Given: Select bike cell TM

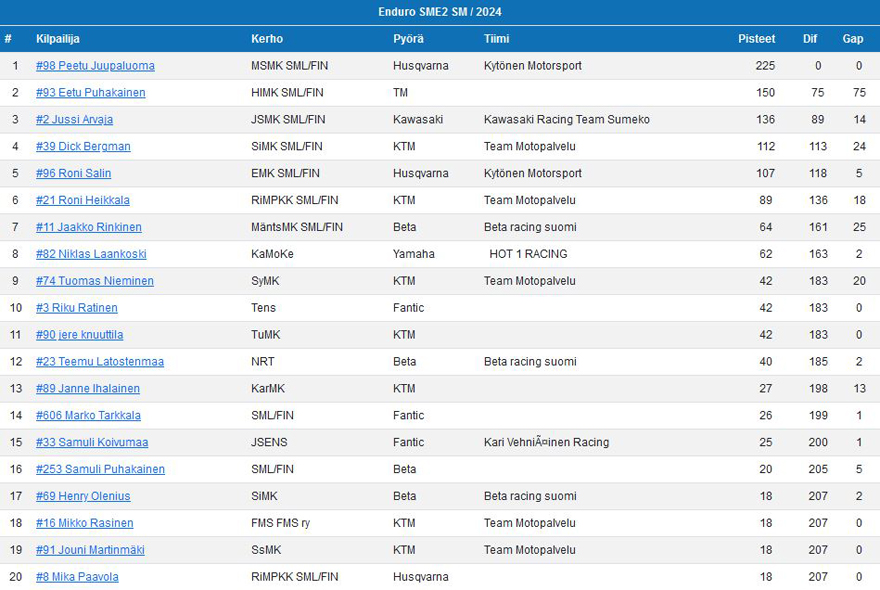Looking at the screenshot, I should click(400, 93).
